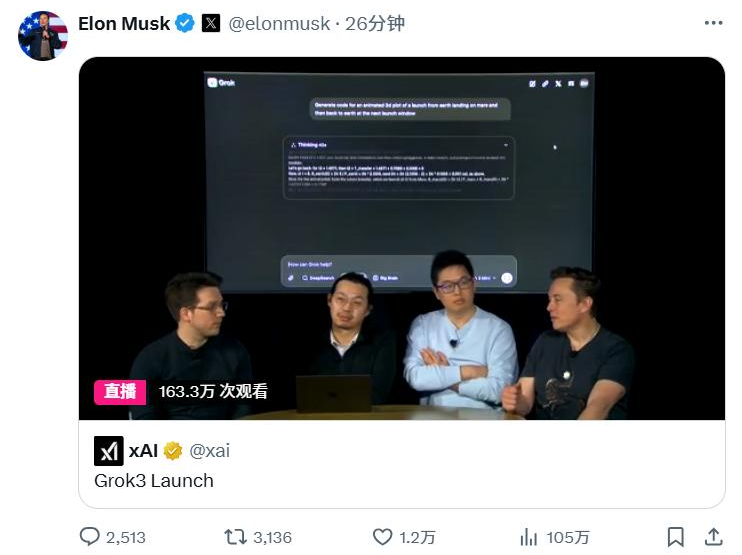Image resolution: width=742 pixels, height=555 pixels.
Task: Repost using the retweet arrows icon
Action: coord(235,537)
